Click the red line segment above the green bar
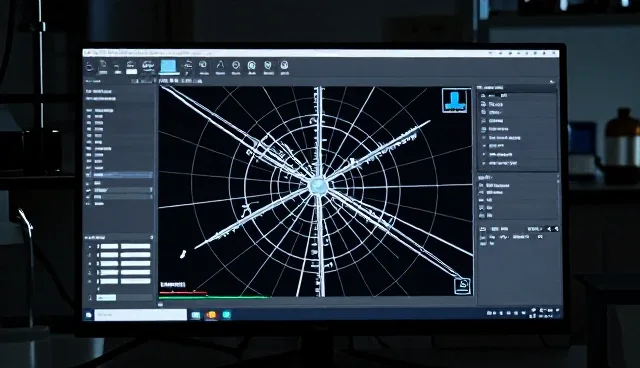640x368 pixels. [x=183, y=292]
